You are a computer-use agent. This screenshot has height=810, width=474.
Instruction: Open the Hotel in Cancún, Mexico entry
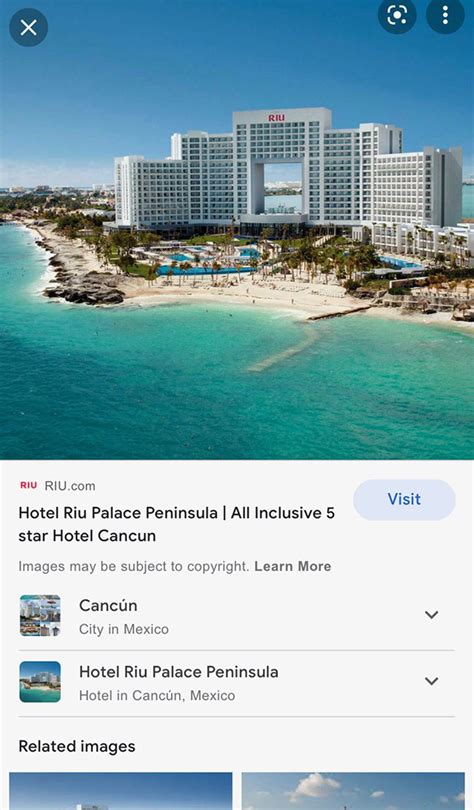click(236, 683)
